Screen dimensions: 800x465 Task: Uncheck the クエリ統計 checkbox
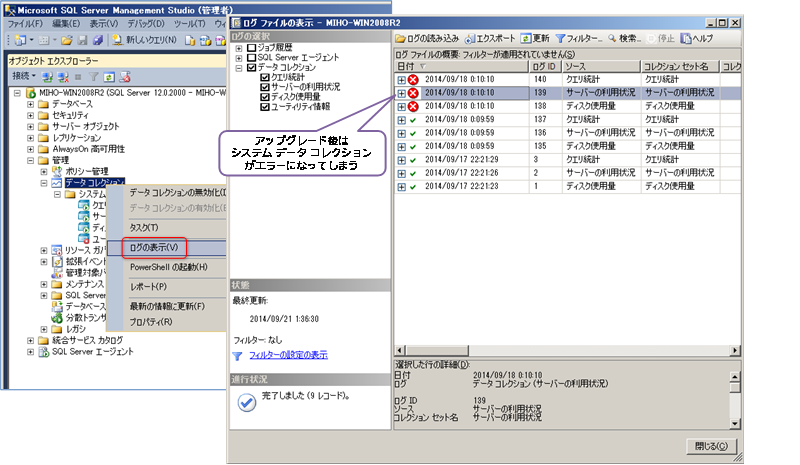(265, 78)
